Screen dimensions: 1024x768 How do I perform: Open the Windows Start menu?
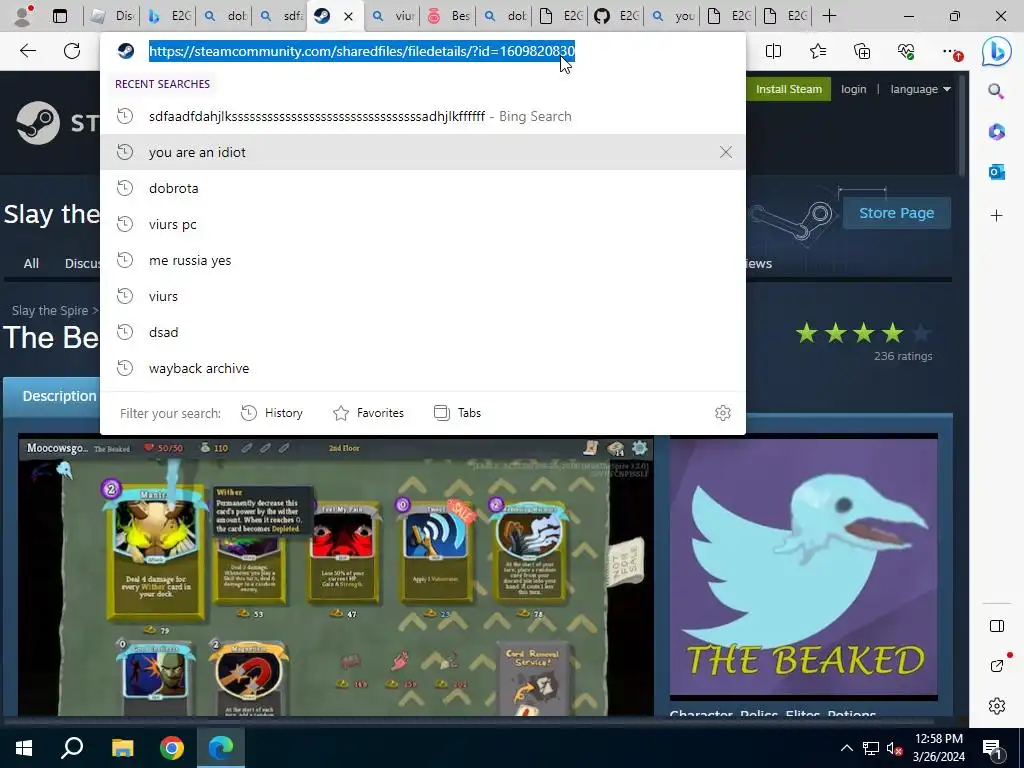pos(24,748)
